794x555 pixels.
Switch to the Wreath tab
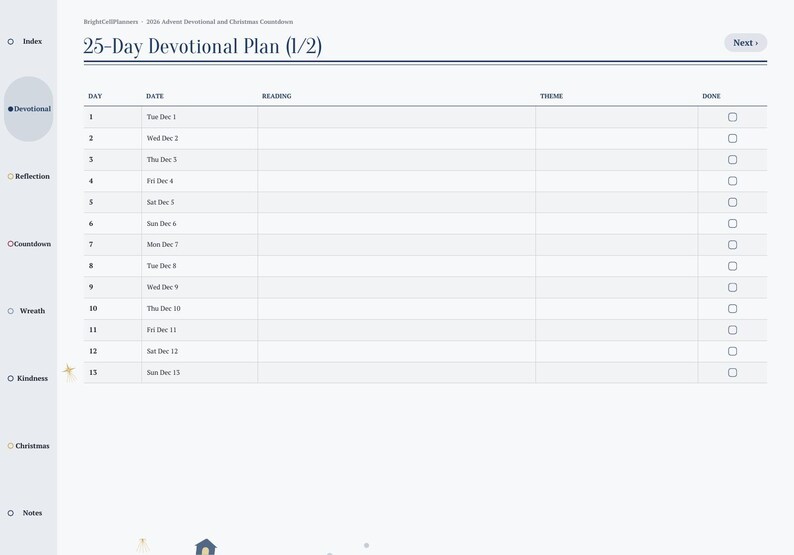28,311
